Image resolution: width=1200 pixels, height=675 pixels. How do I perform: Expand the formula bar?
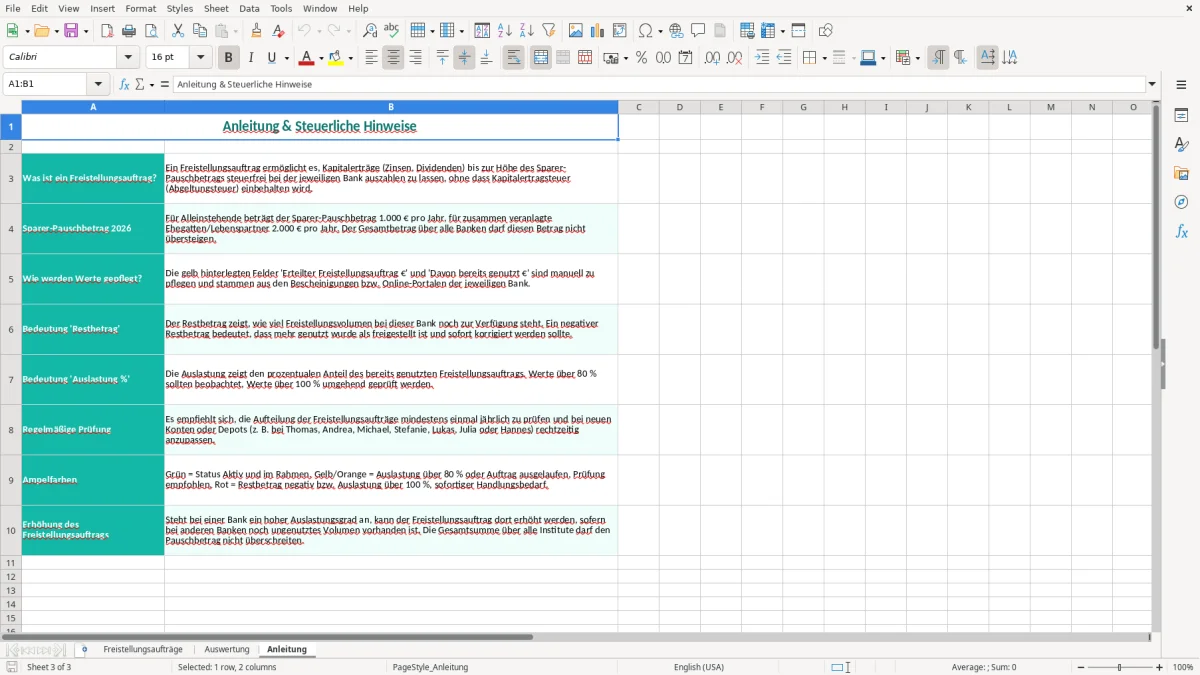pos(1152,84)
